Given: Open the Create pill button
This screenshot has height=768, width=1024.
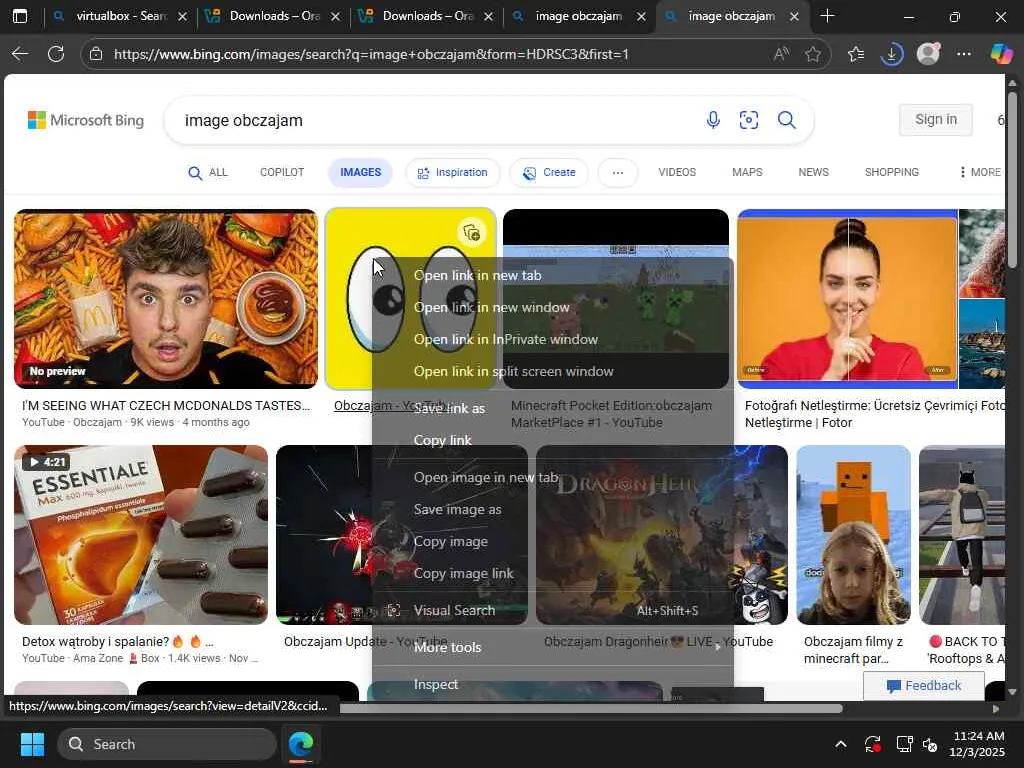Looking at the screenshot, I should [549, 172].
